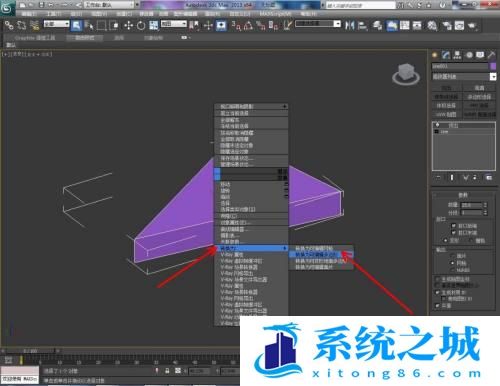Click the Use Pivot Point Center icon
The image size is (500, 386).
click(x=194, y=25)
